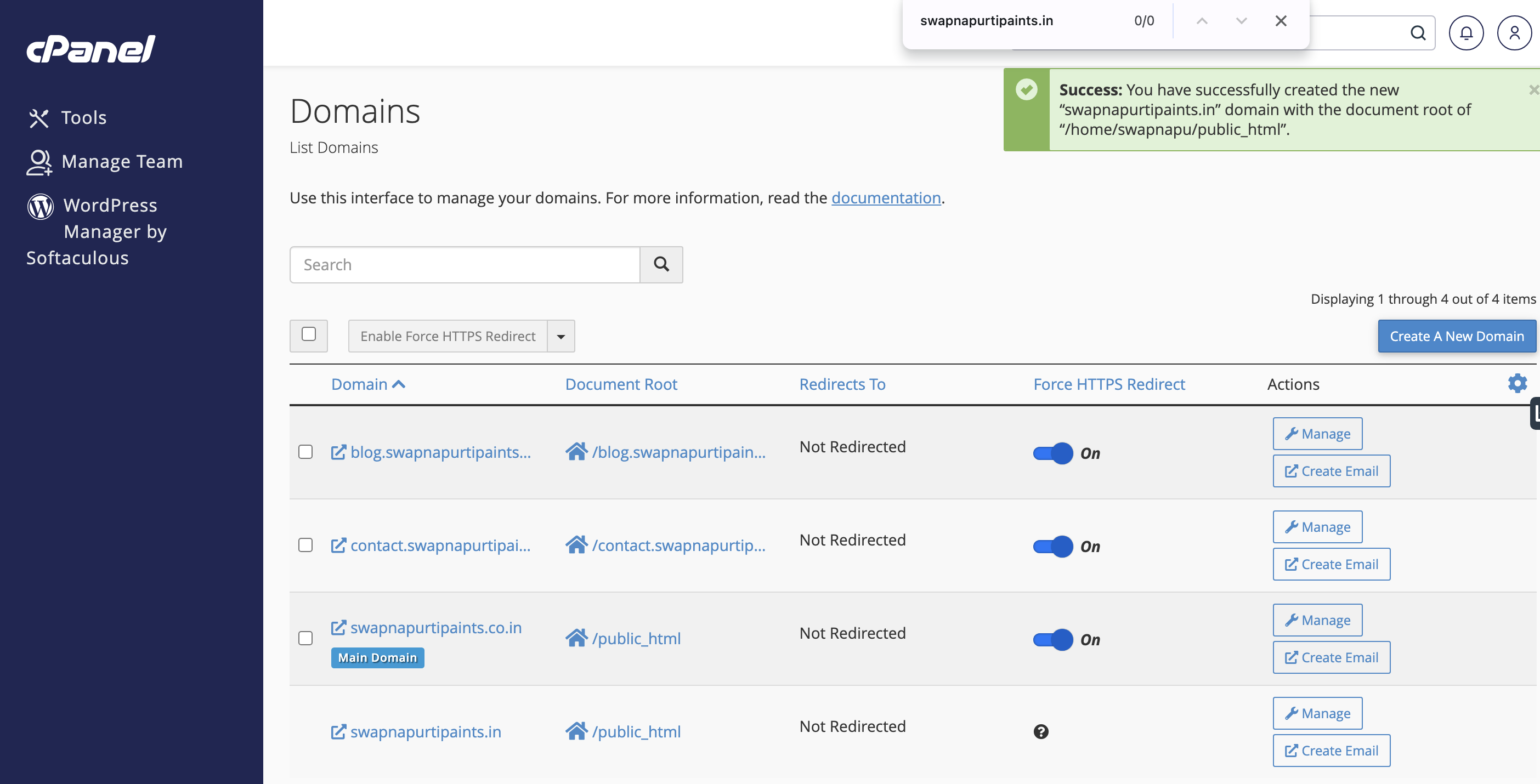Screen dimensions: 1540x784
Task: Jump to next find-in-page result arrow
Action: click(1241, 21)
